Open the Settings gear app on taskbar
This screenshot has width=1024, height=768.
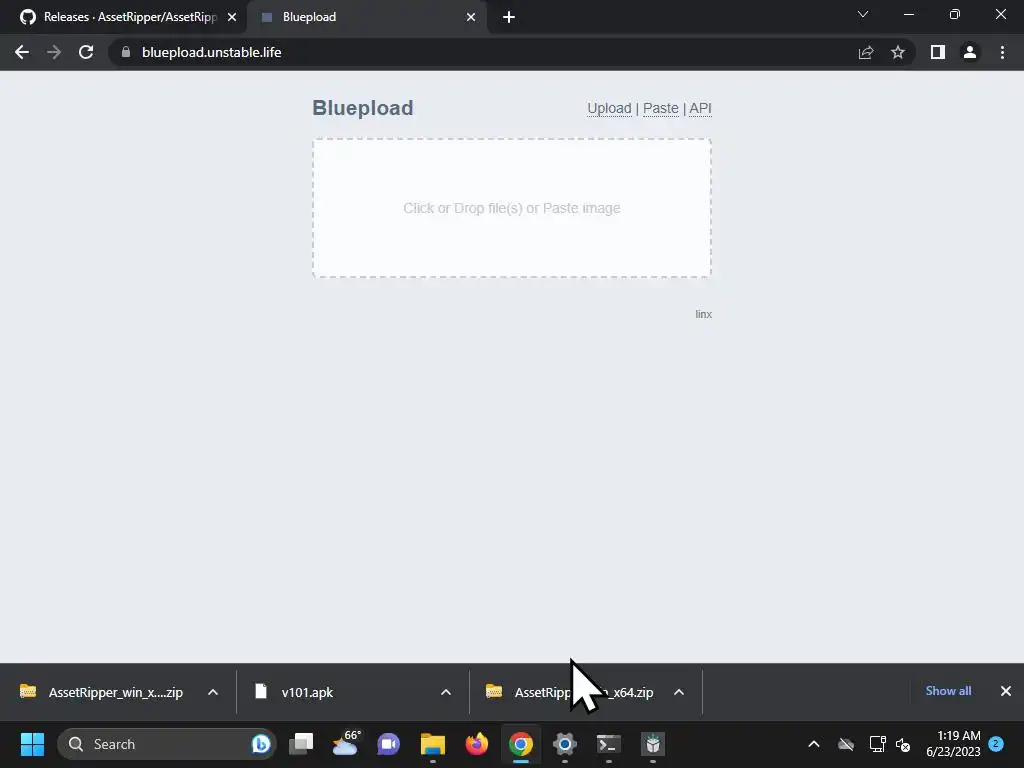pyautogui.click(x=565, y=744)
